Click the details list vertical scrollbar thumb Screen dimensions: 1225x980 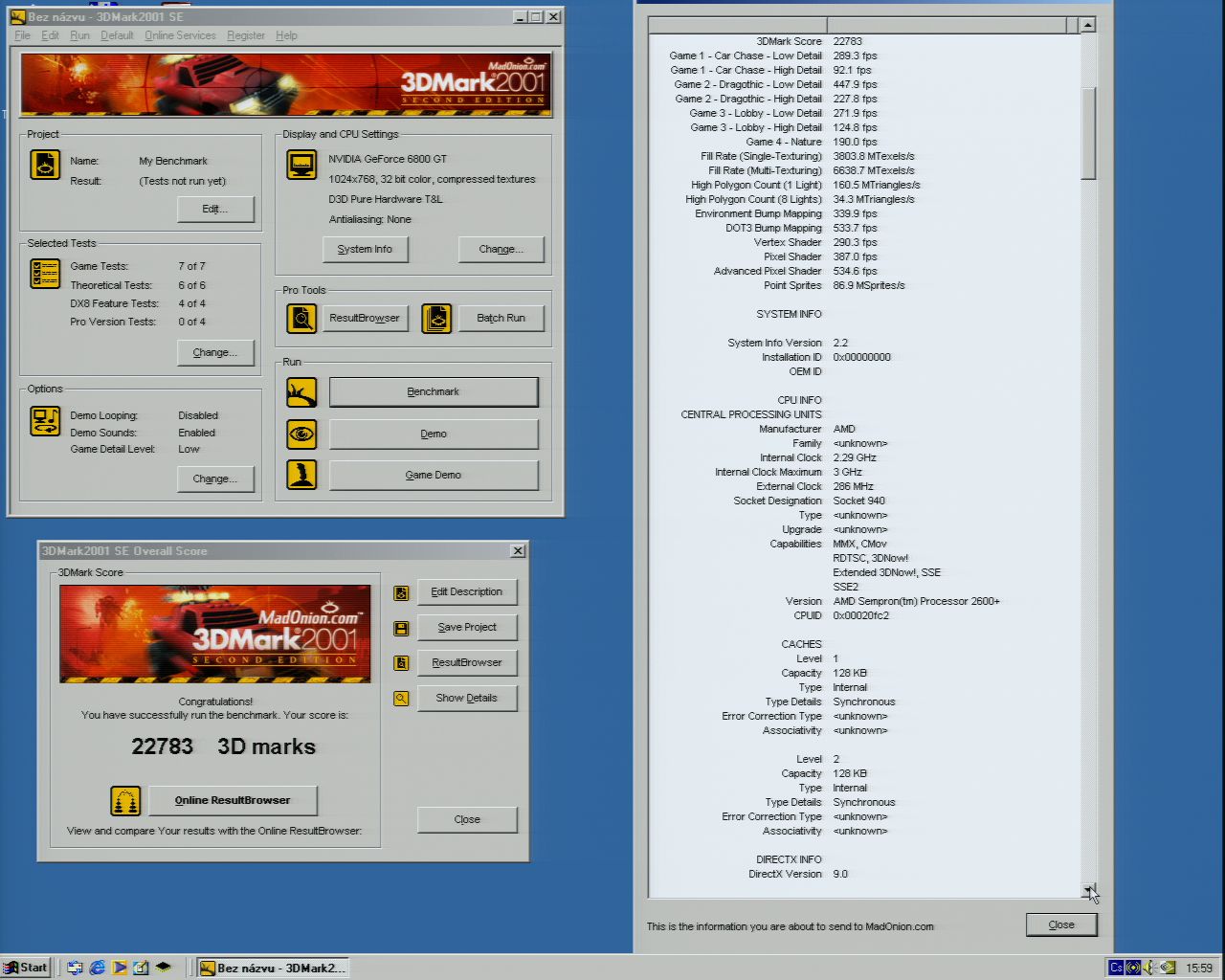click(1088, 133)
